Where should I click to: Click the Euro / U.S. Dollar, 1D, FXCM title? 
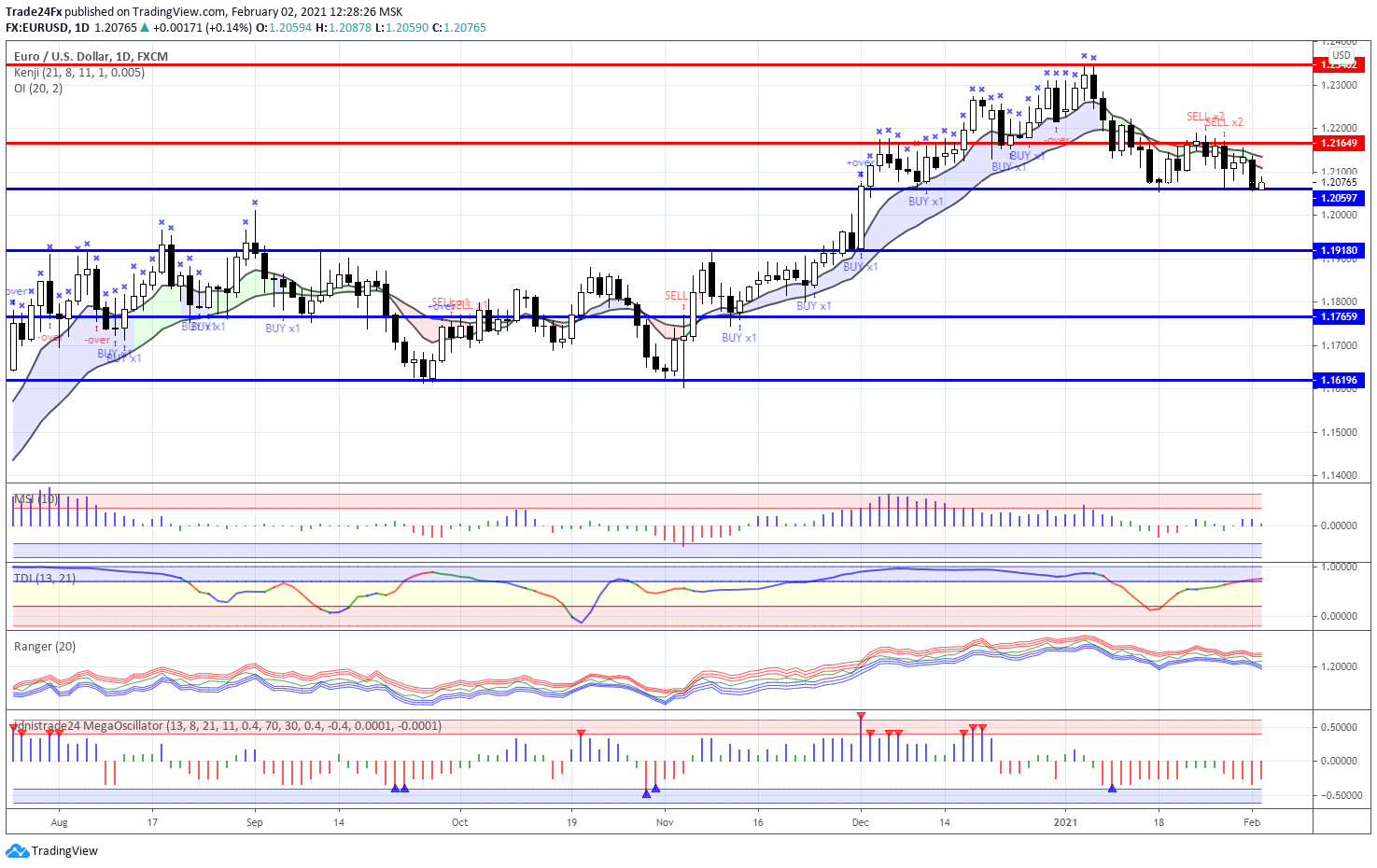[x=91, y=56]
